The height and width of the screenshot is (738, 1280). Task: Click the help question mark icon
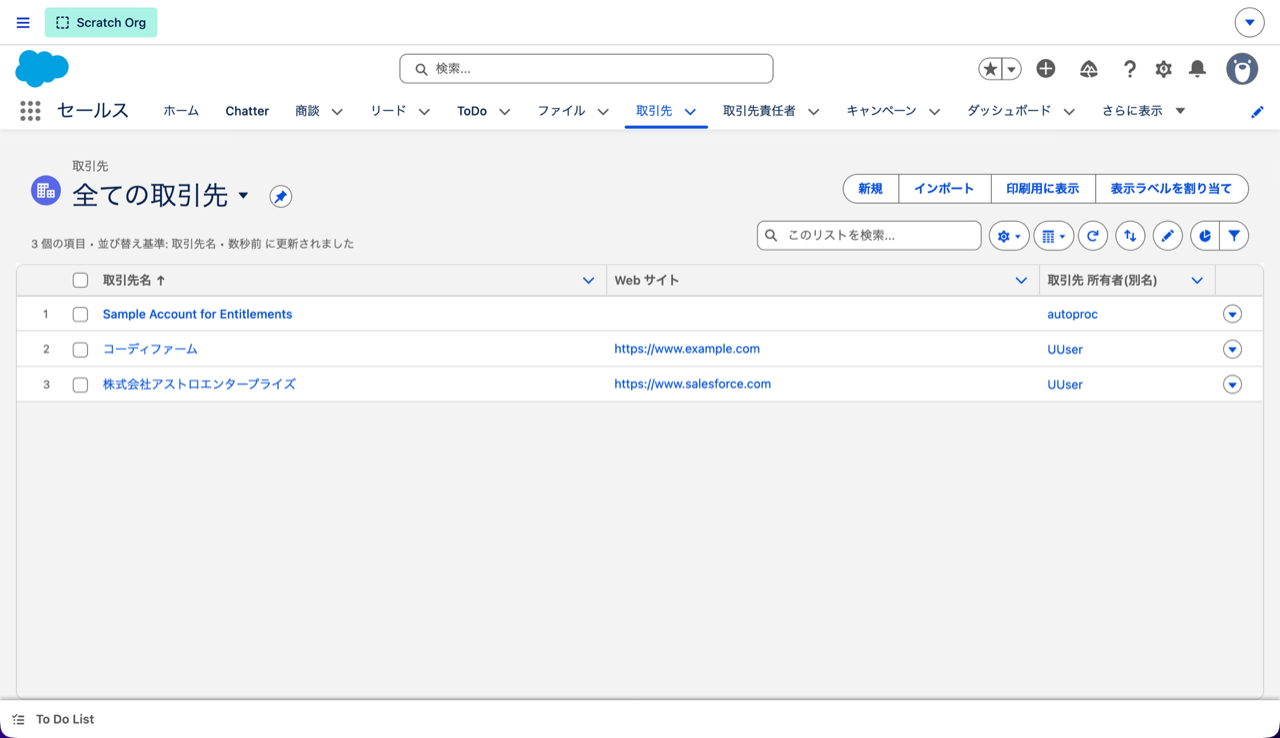click(1129, 69)
